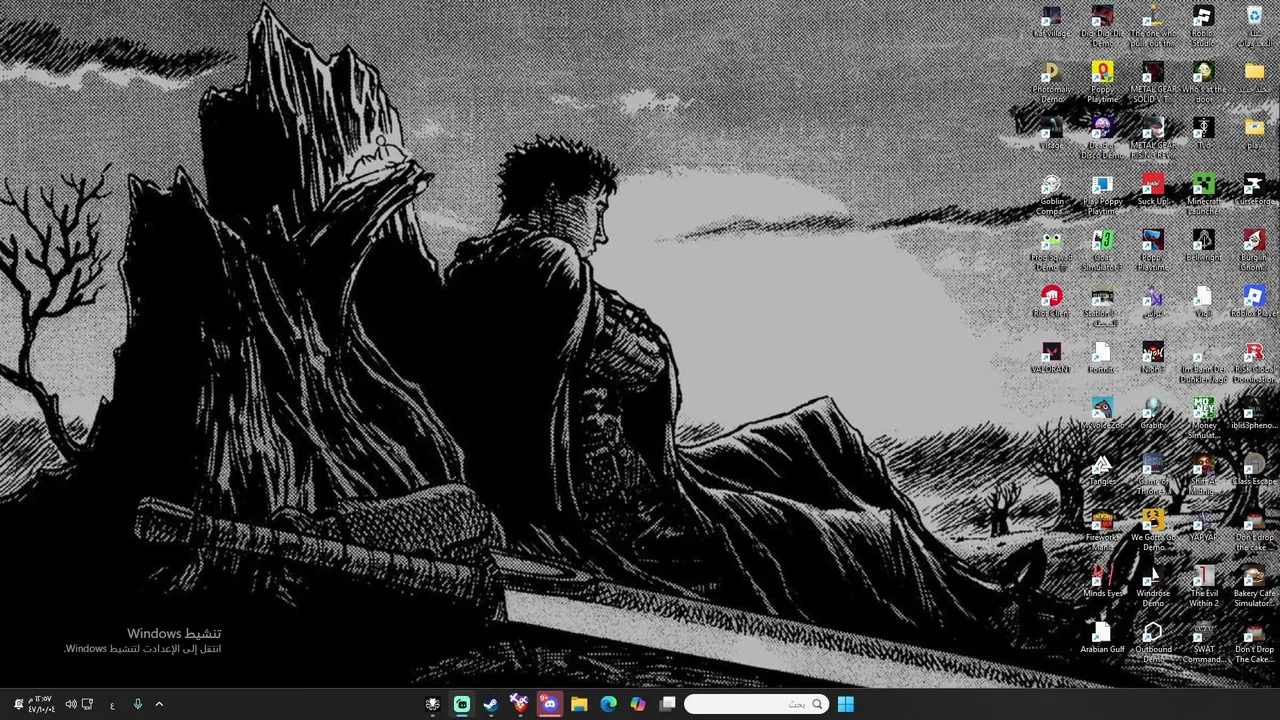The height and width of the screenshot is (720, 1280).
Task: Open the Minecraft Launcher icon
Action: pos(1203,195)
